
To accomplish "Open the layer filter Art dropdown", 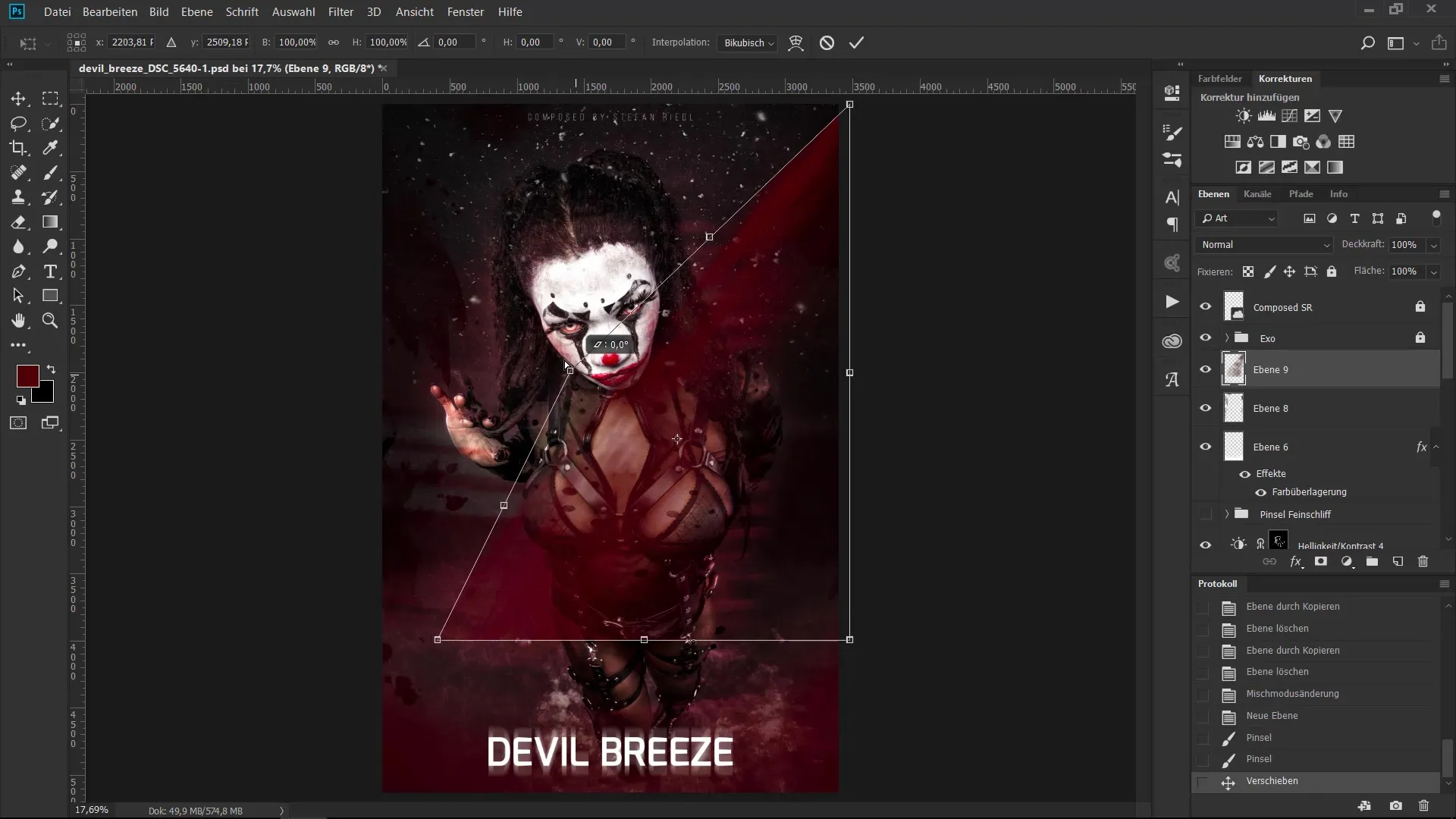I will point(1238,218).
